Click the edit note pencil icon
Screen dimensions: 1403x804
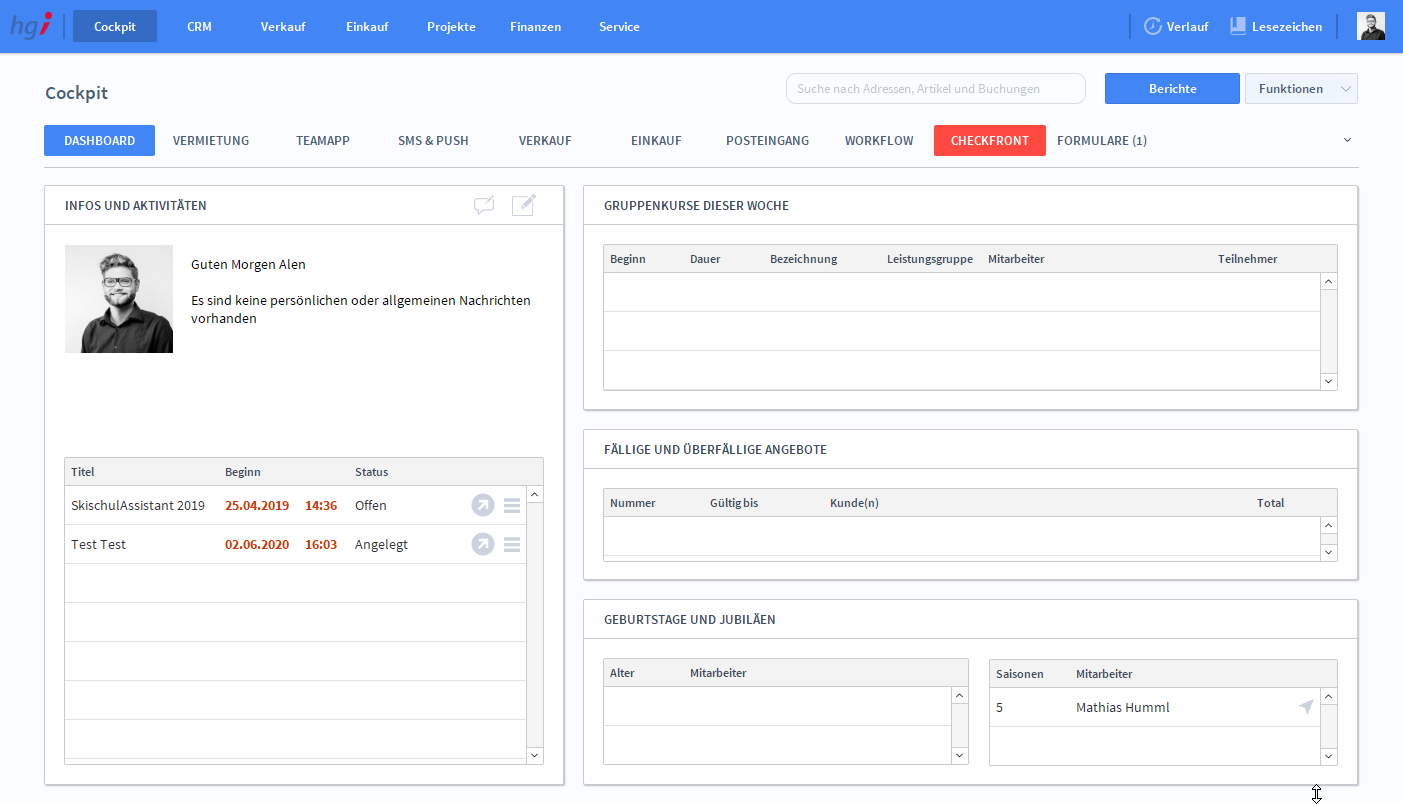(524, 205)
